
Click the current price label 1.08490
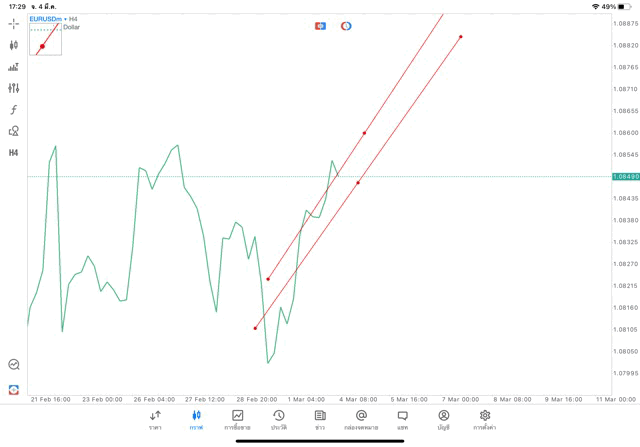coord(625,177)
